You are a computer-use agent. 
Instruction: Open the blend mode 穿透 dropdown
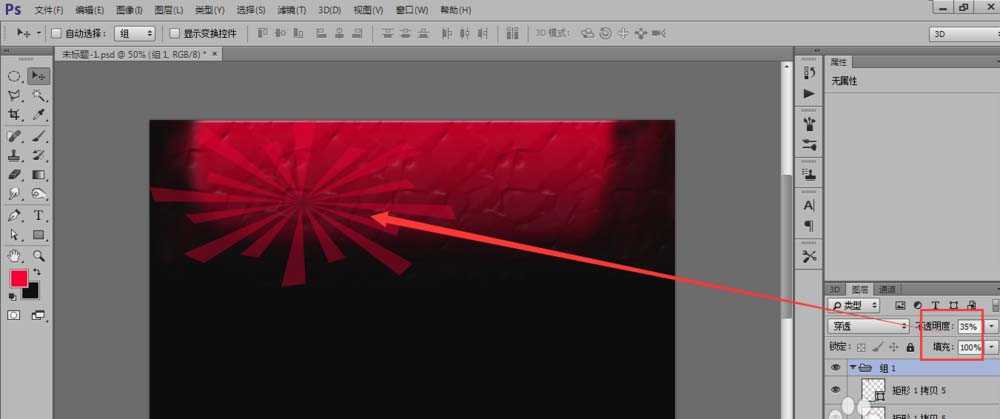(868, 326)
